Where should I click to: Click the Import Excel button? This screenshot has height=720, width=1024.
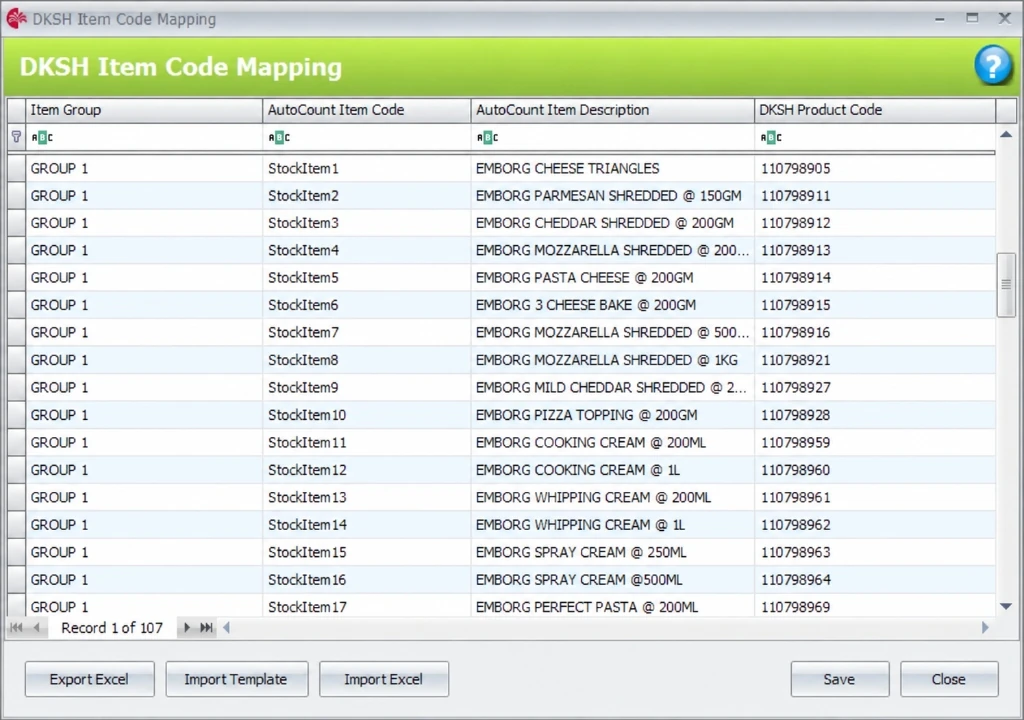point(384,679)
